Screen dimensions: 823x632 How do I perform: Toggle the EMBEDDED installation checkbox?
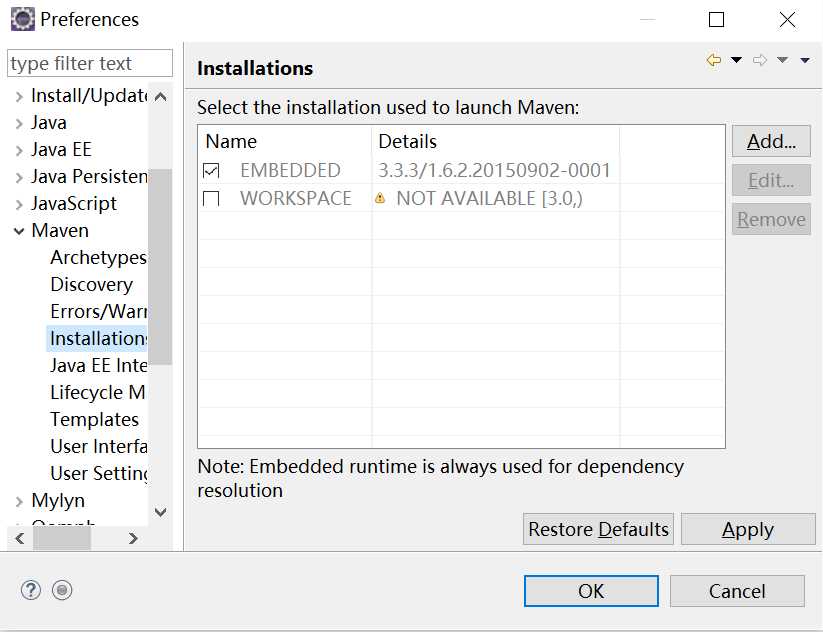click(x=211, y=171)
